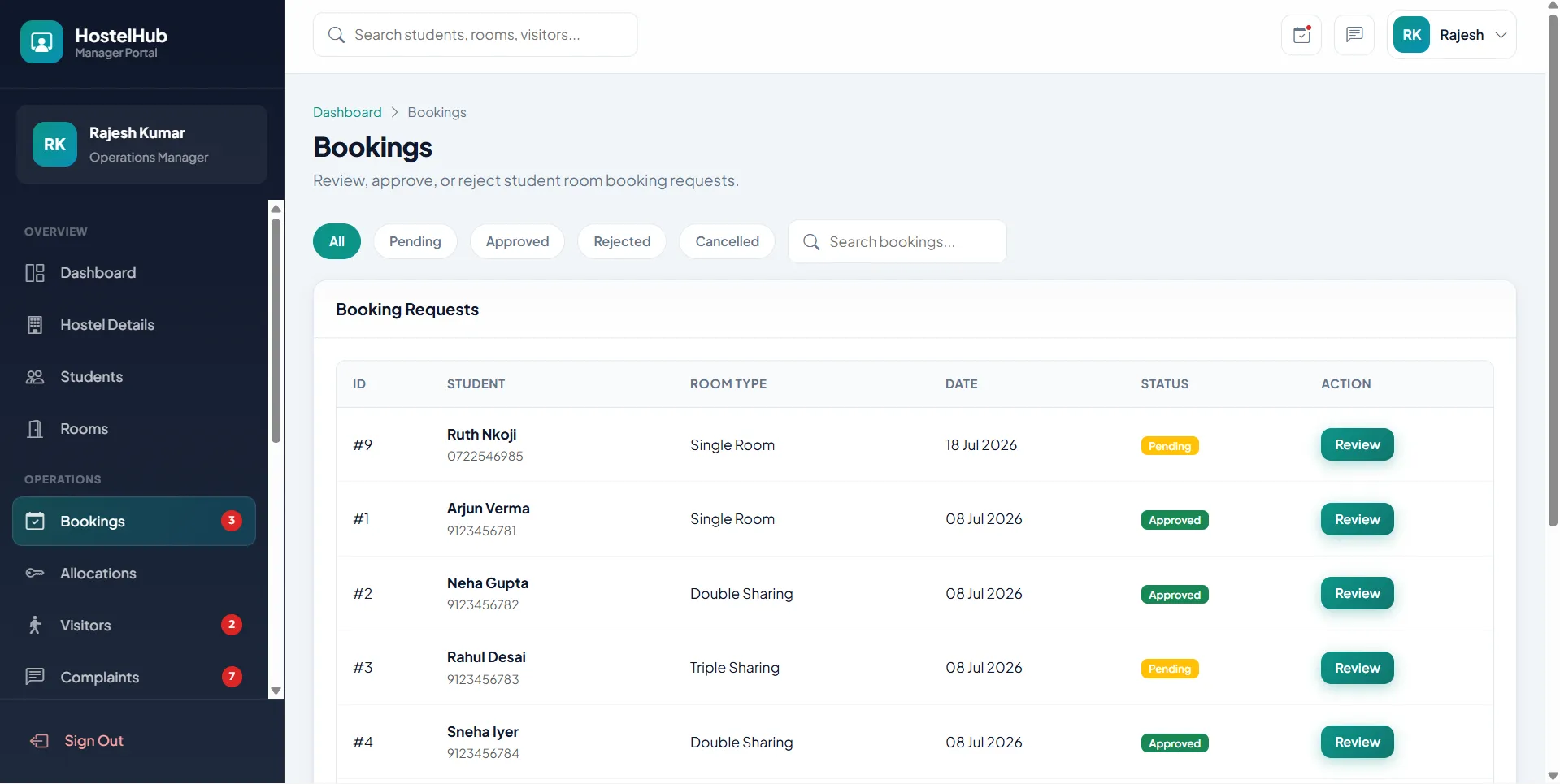Click student name Arjun Verma
The width and height of the screenshot is (1560, 784).
(488, 509)
